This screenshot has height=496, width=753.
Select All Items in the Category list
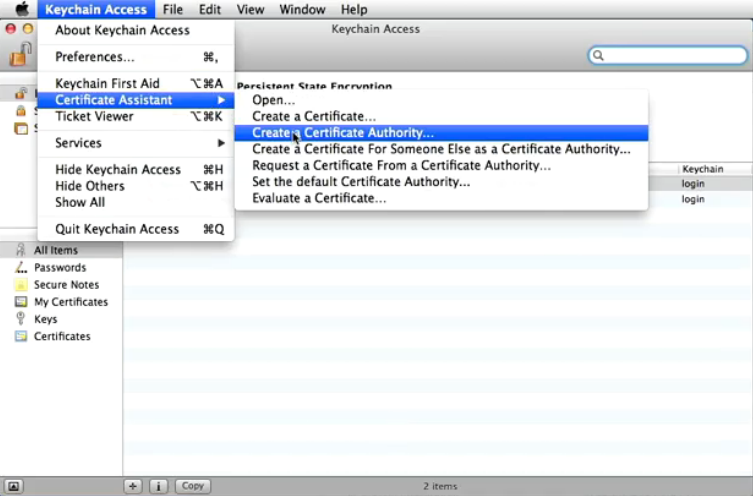pyautogui.click(x=61, y=250)
